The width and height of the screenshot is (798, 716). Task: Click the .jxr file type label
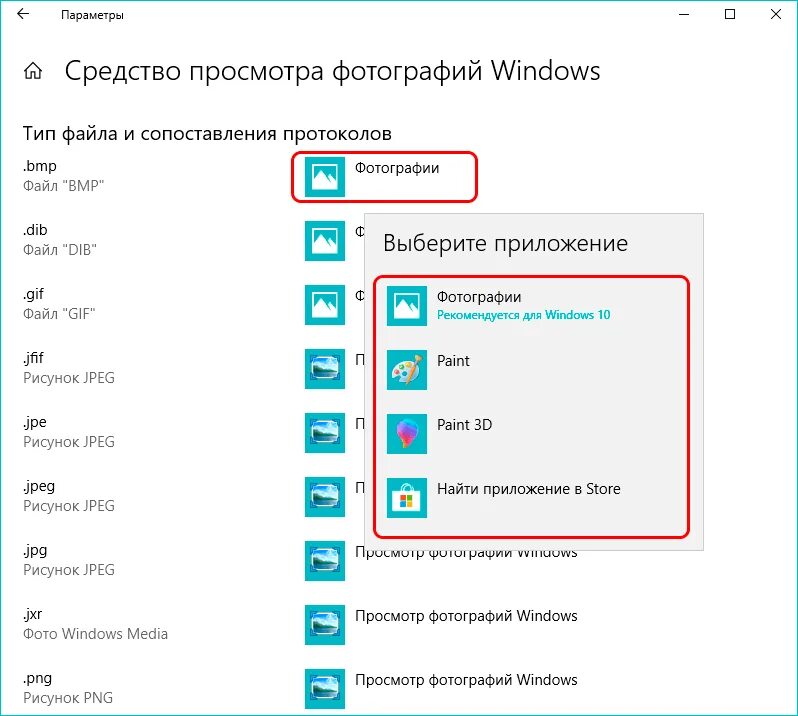click(x=33, y=615)
